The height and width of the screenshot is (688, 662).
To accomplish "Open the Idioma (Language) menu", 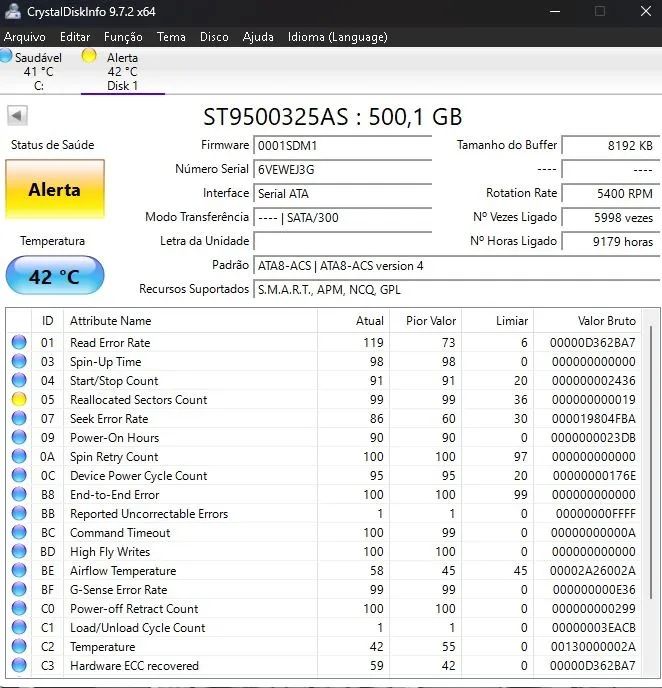I will [x=338, y=37].
